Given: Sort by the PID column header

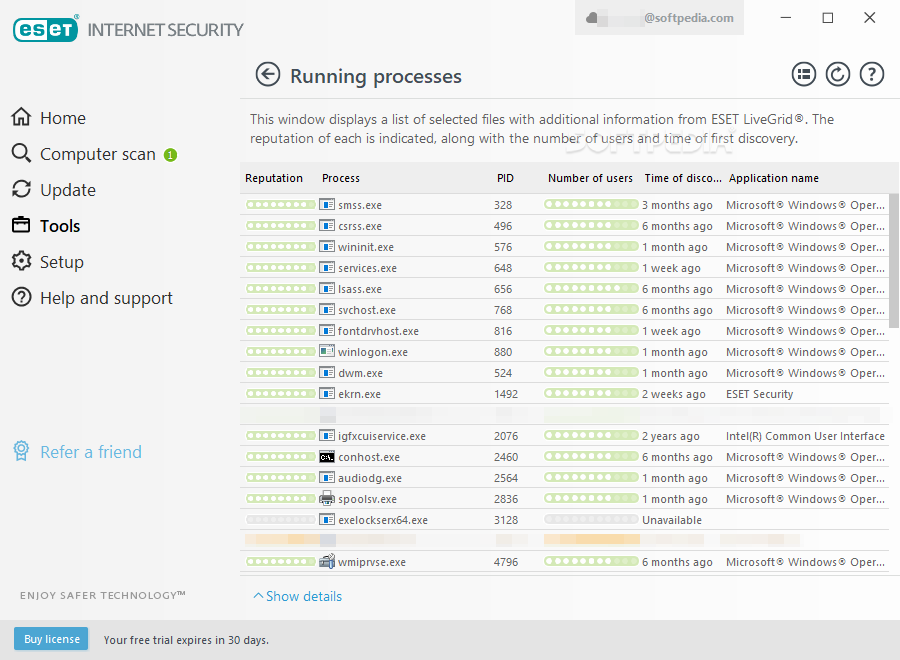Looking at the screenshot, I should 505,178.
